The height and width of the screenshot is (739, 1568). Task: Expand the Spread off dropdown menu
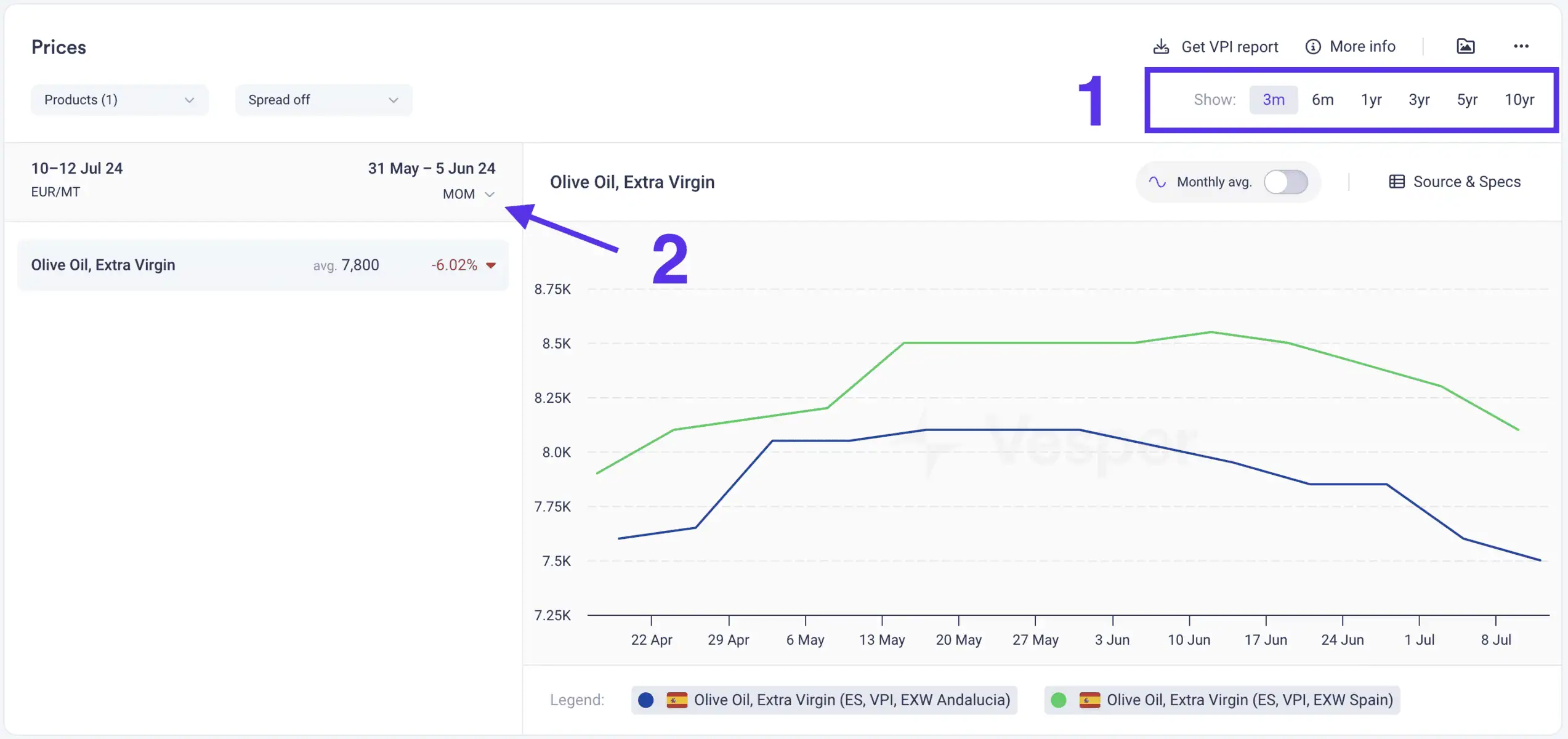click(322, 100)
